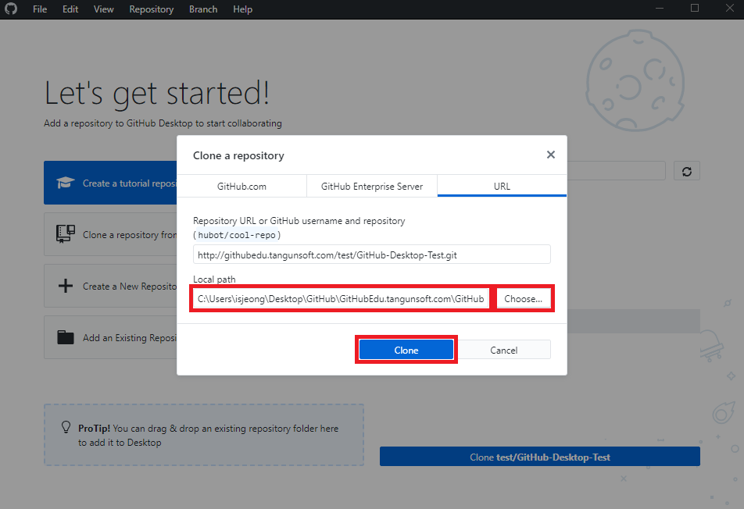Viewport: 744px width, 509px height.
Task: Close the Clone a repository dialog
Action: point(550,155)
